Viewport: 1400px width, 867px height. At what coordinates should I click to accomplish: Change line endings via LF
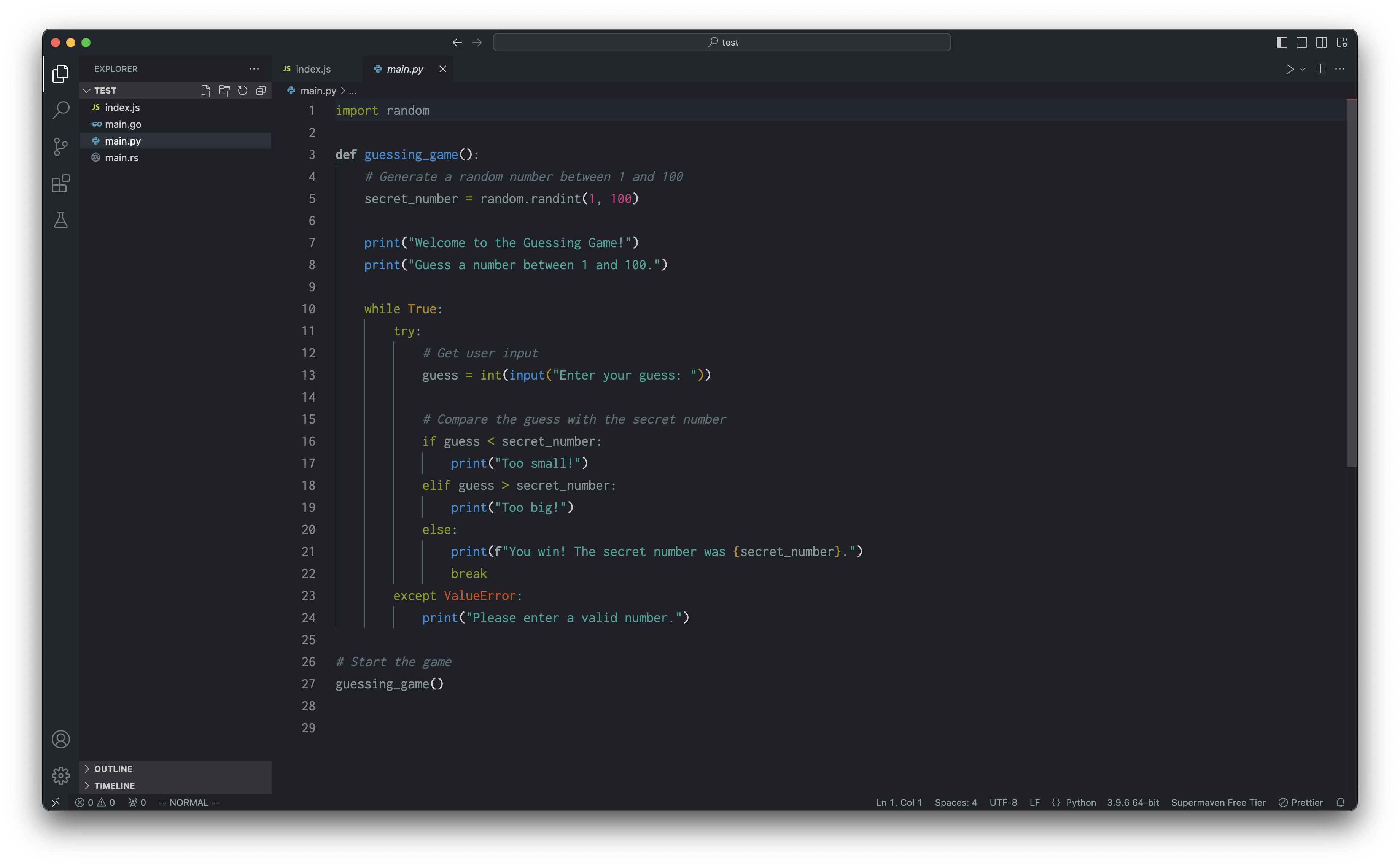[x=1035, y=802]
